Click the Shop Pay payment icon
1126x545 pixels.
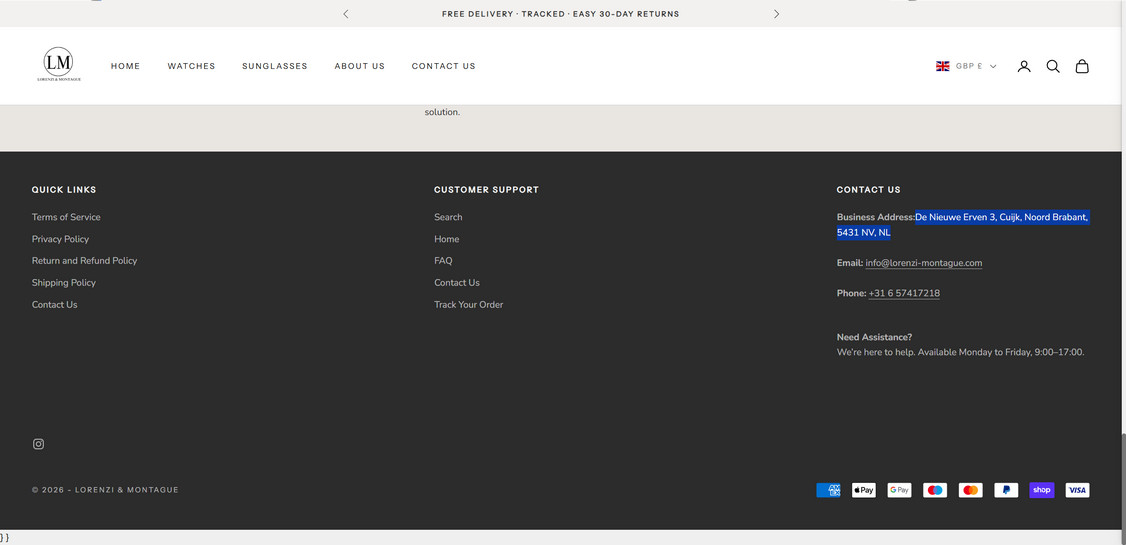1042,490
